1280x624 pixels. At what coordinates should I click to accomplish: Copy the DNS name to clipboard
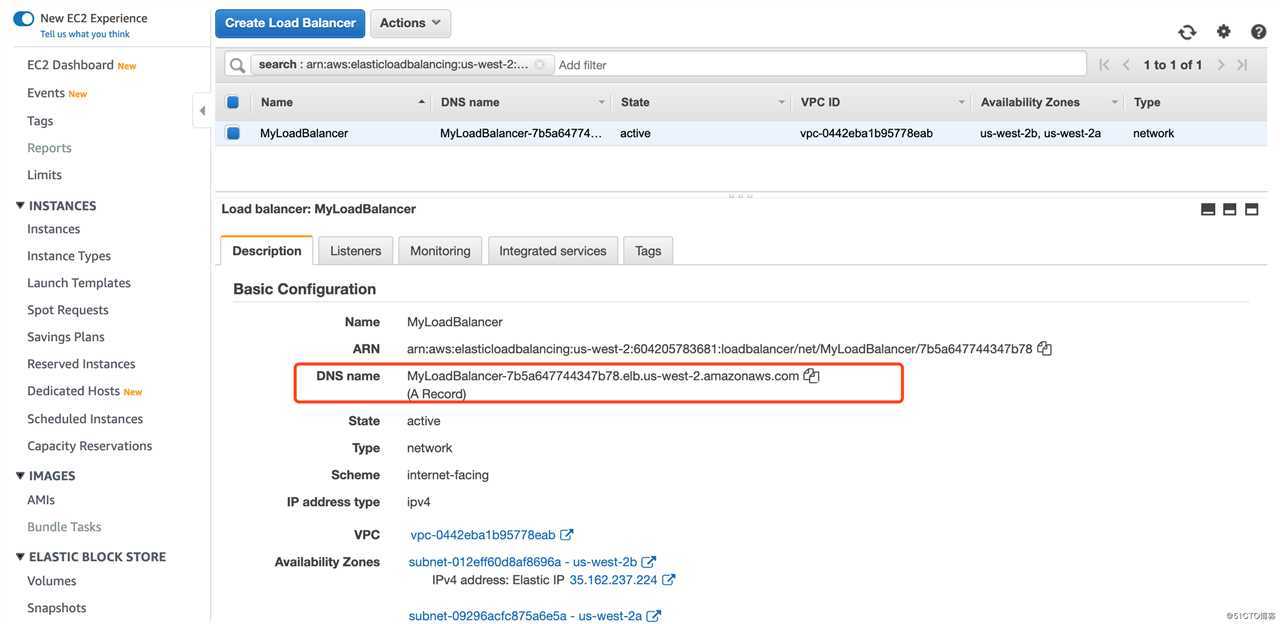point(811,376)
